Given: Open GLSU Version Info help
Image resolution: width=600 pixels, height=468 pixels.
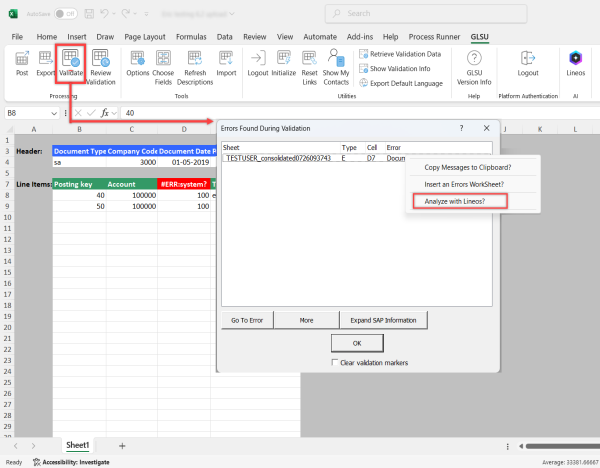Looking at the screenshot, I should [x=474, y=67].
